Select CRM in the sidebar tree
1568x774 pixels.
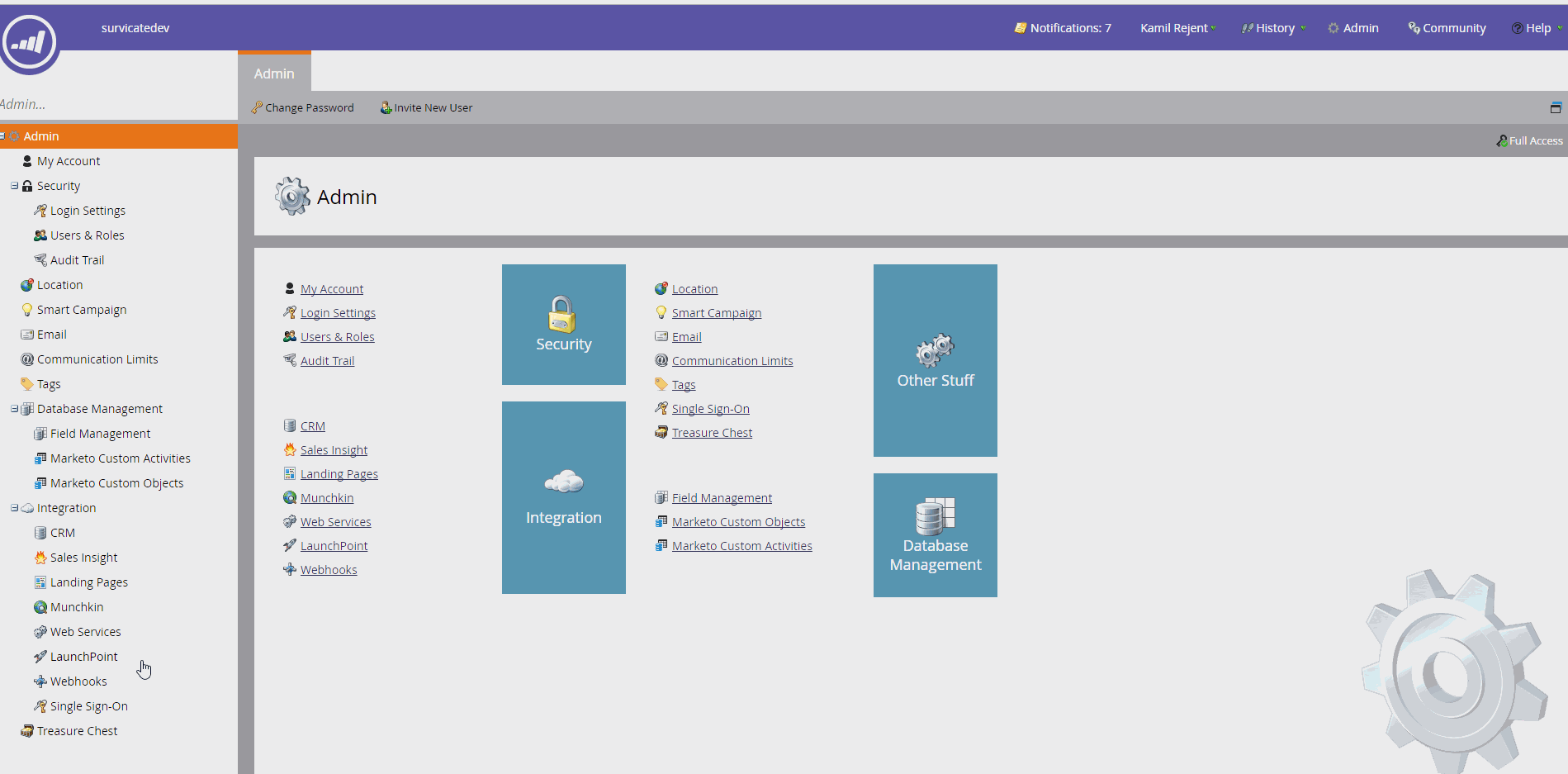tap(62, 533)
